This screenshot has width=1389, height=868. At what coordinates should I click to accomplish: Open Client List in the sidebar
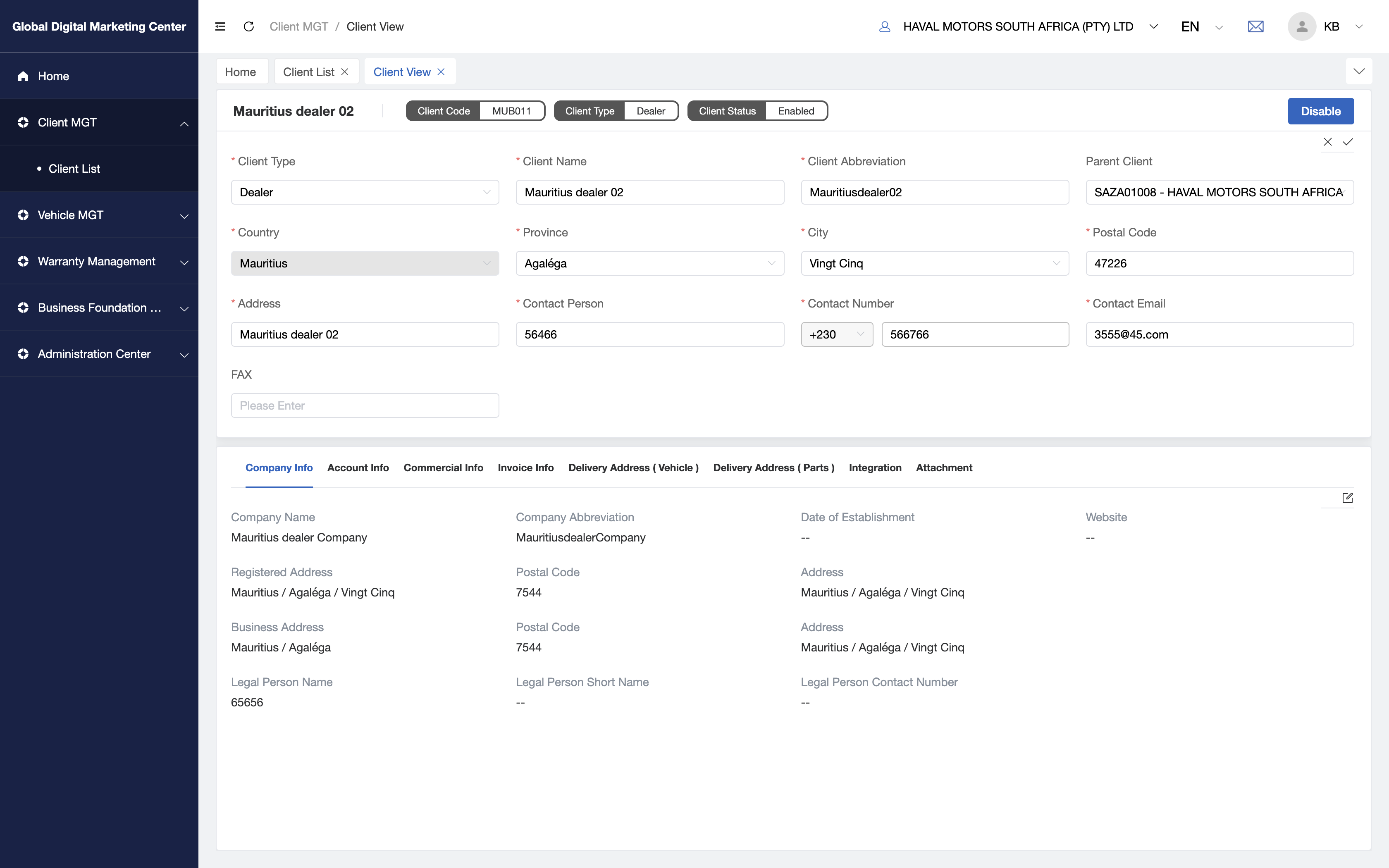tap(74, 169)
